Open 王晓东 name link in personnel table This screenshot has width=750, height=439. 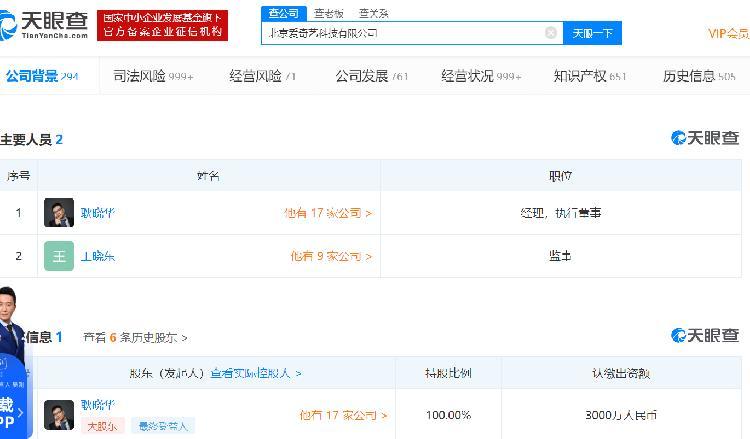(98, 256)
